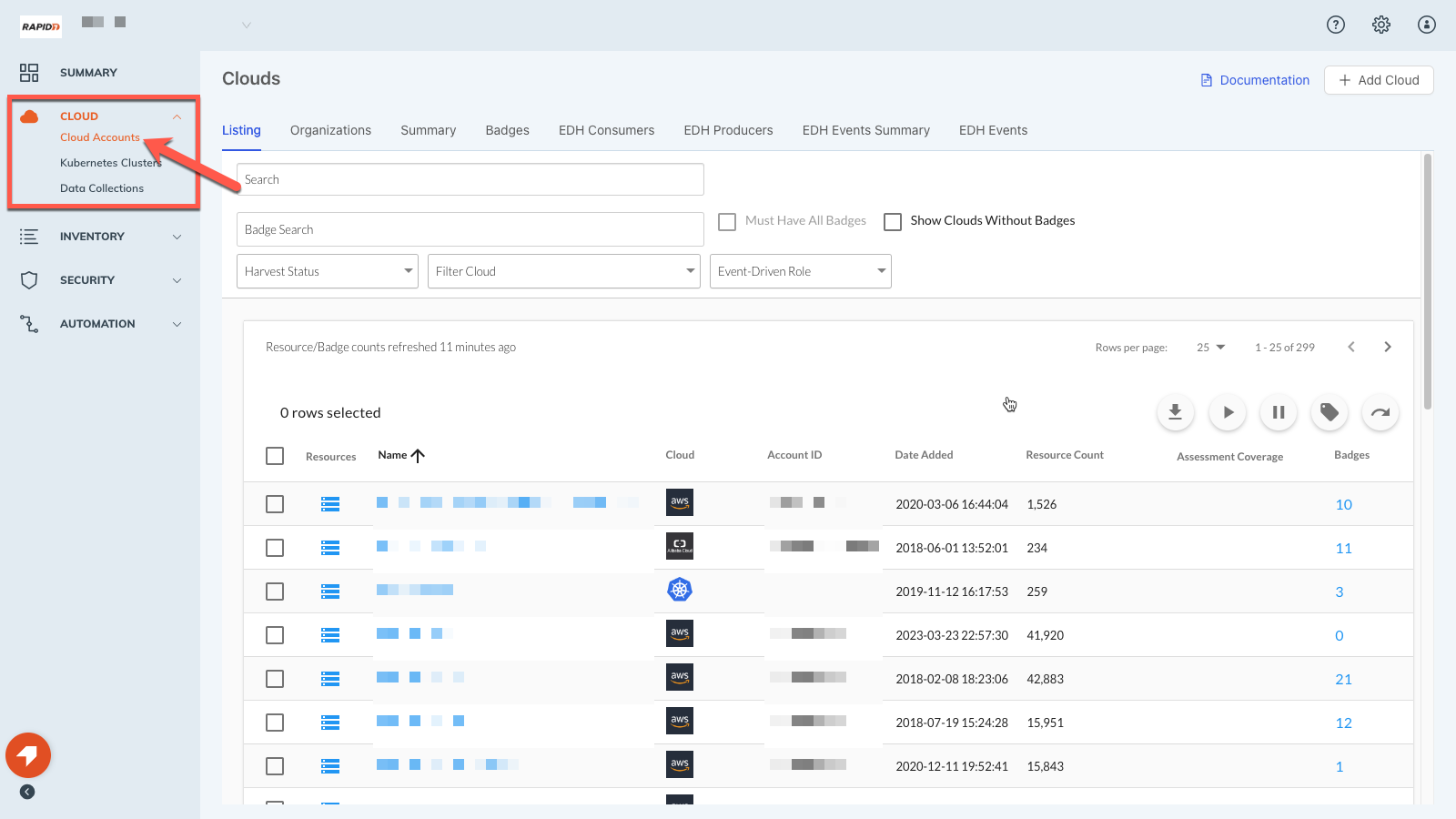Open the Filter Cloud dropdown
Image resolution: width=1456 pixels, height=819 pixels.
563,271
